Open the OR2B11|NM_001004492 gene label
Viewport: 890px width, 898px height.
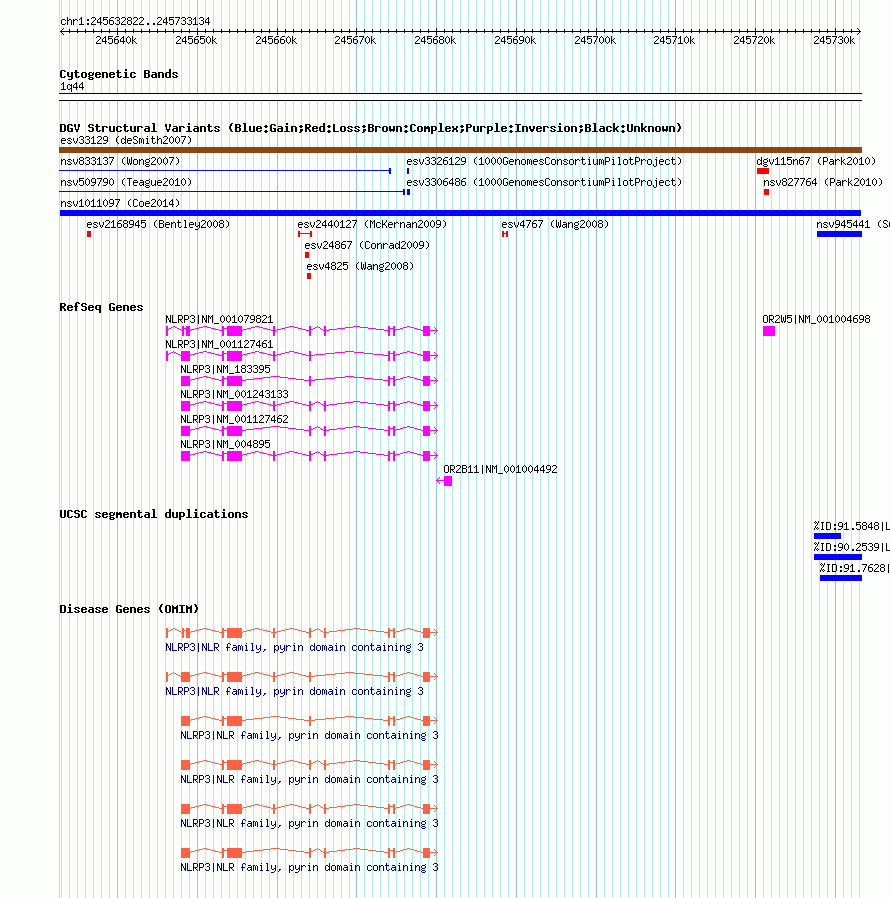pyautogui.click(x=500, y=469)
